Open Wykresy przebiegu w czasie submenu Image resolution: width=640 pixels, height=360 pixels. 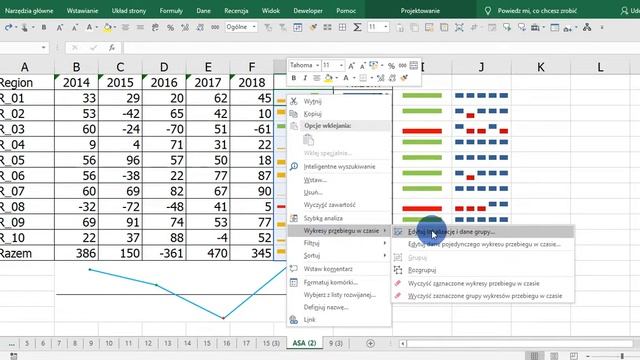339,231
